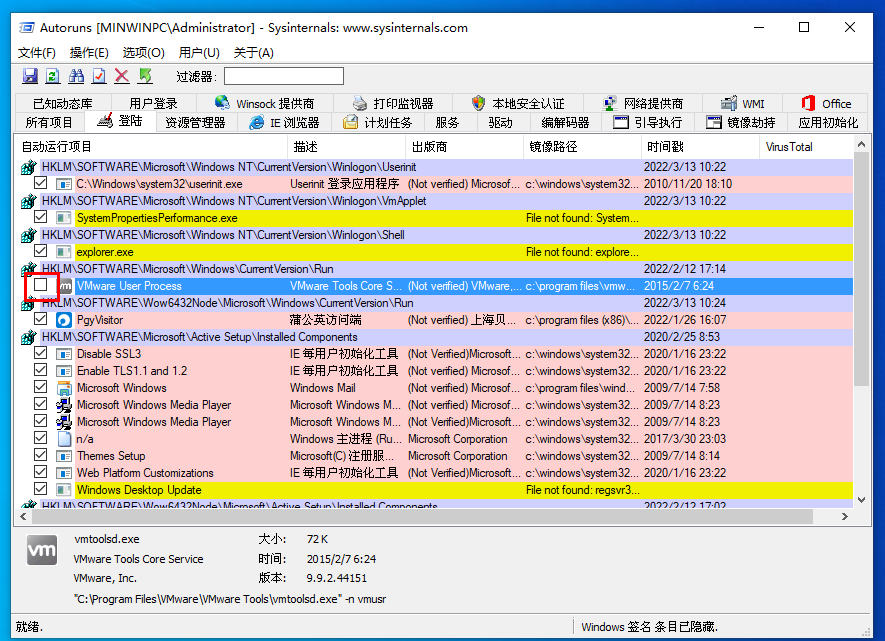This screenshot has height=641, width=885.
Task: Sort by the 描述 column header
Action: pos(347,147)
